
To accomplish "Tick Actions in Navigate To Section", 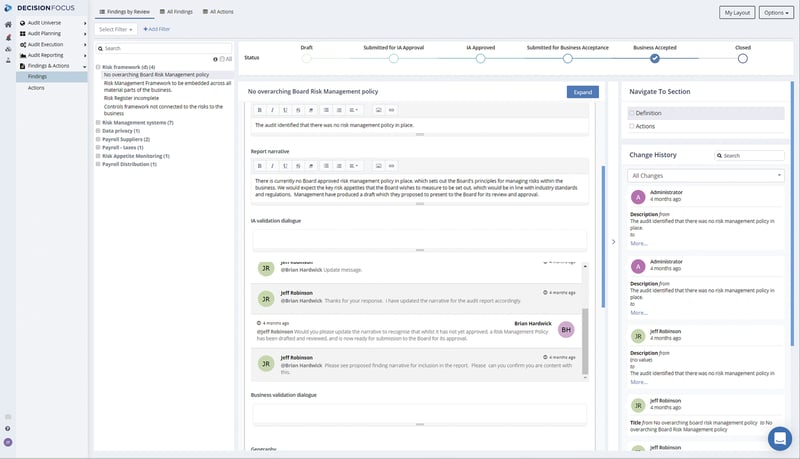I will point(632,126).
